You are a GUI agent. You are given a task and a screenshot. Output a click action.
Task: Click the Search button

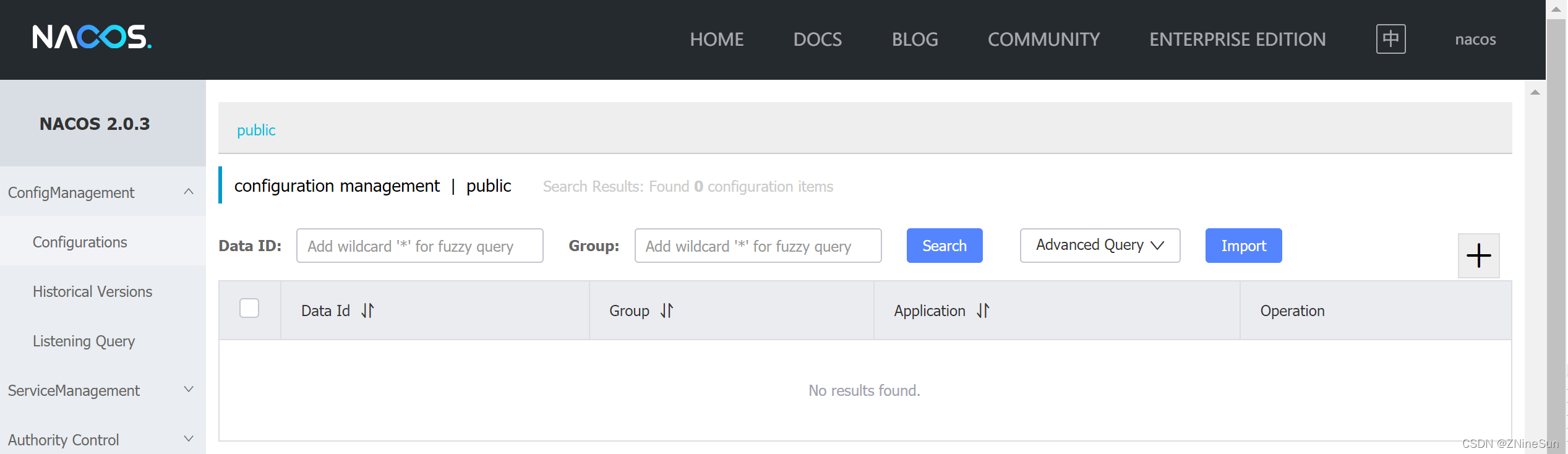click(945, 246)
